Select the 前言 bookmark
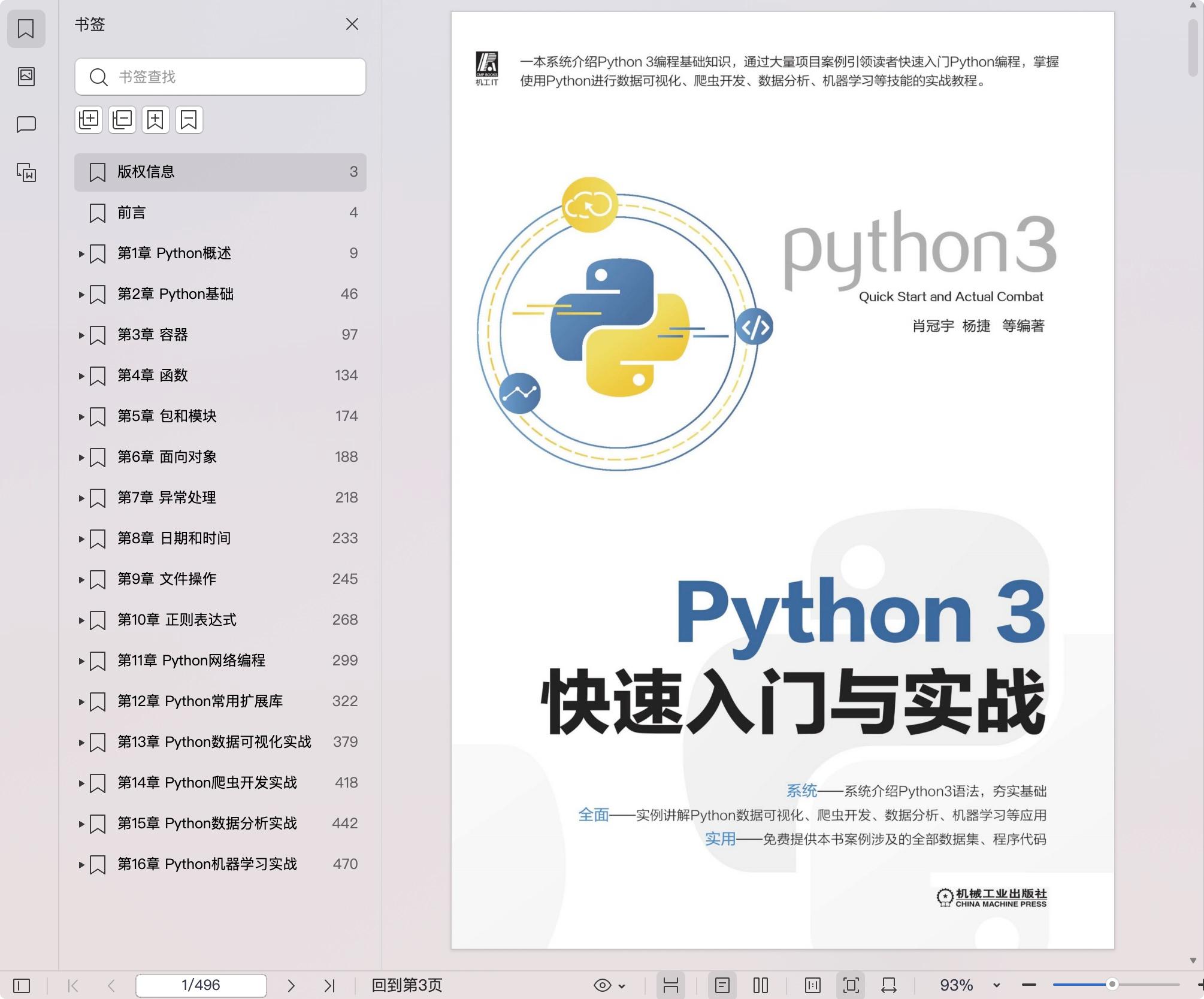The image size is (1204, 999). (x=220, y=213)
